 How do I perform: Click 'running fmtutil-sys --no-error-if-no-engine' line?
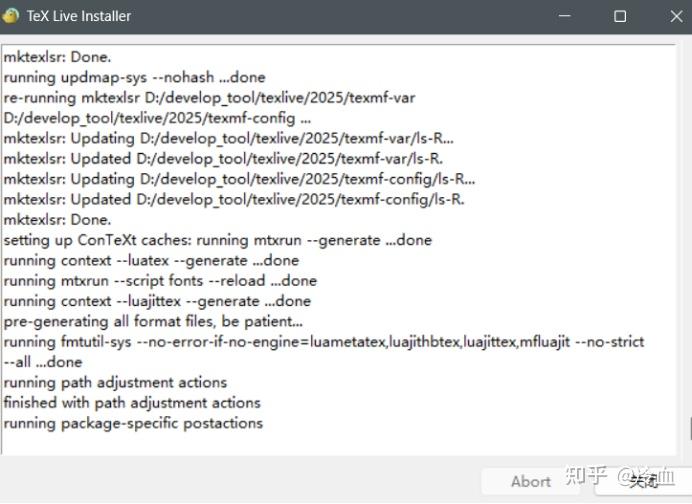tap(324, 342)
